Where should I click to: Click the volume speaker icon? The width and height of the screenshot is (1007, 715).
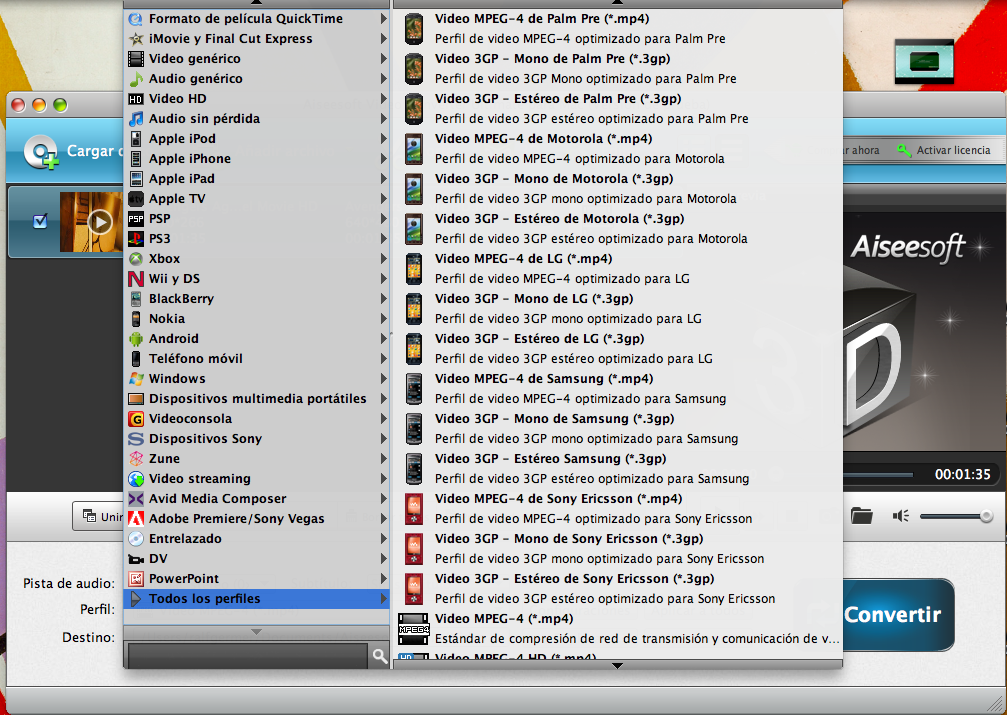pyautogui.click(x=900, y=516)
